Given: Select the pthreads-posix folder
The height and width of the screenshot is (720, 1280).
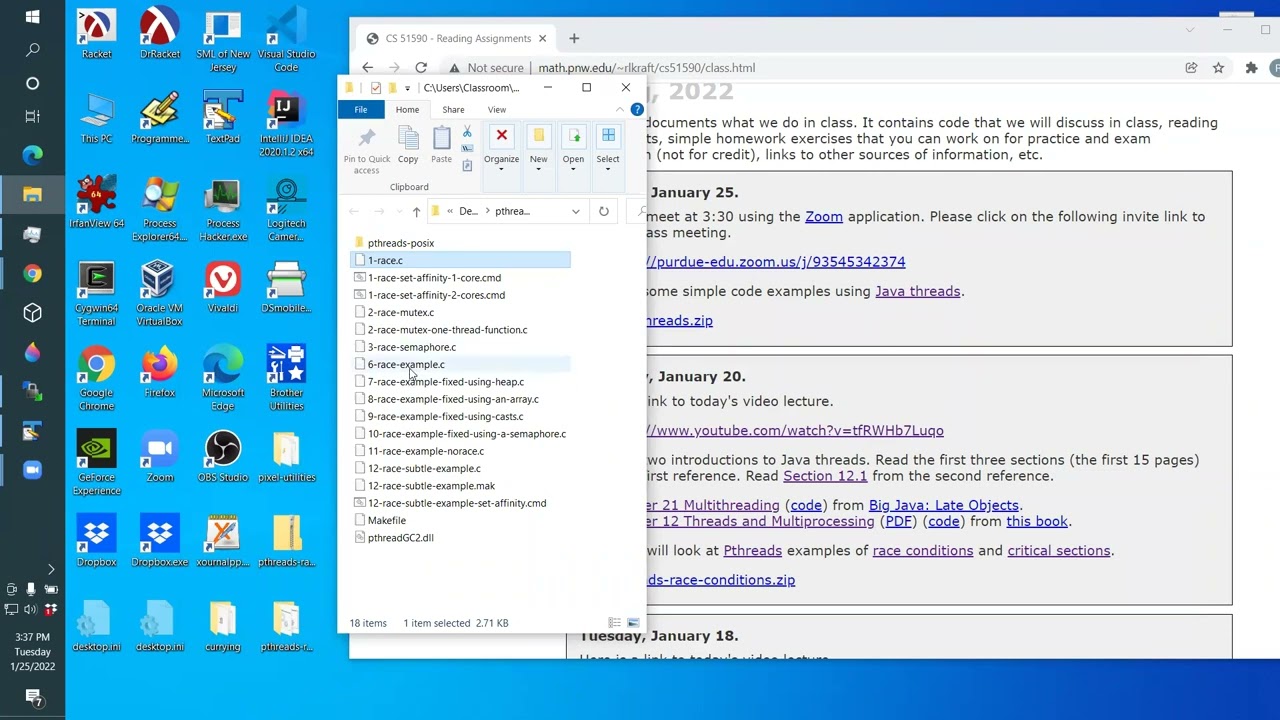Looking at the screenshot, I should pyautogui.click(x=401, y=243).
